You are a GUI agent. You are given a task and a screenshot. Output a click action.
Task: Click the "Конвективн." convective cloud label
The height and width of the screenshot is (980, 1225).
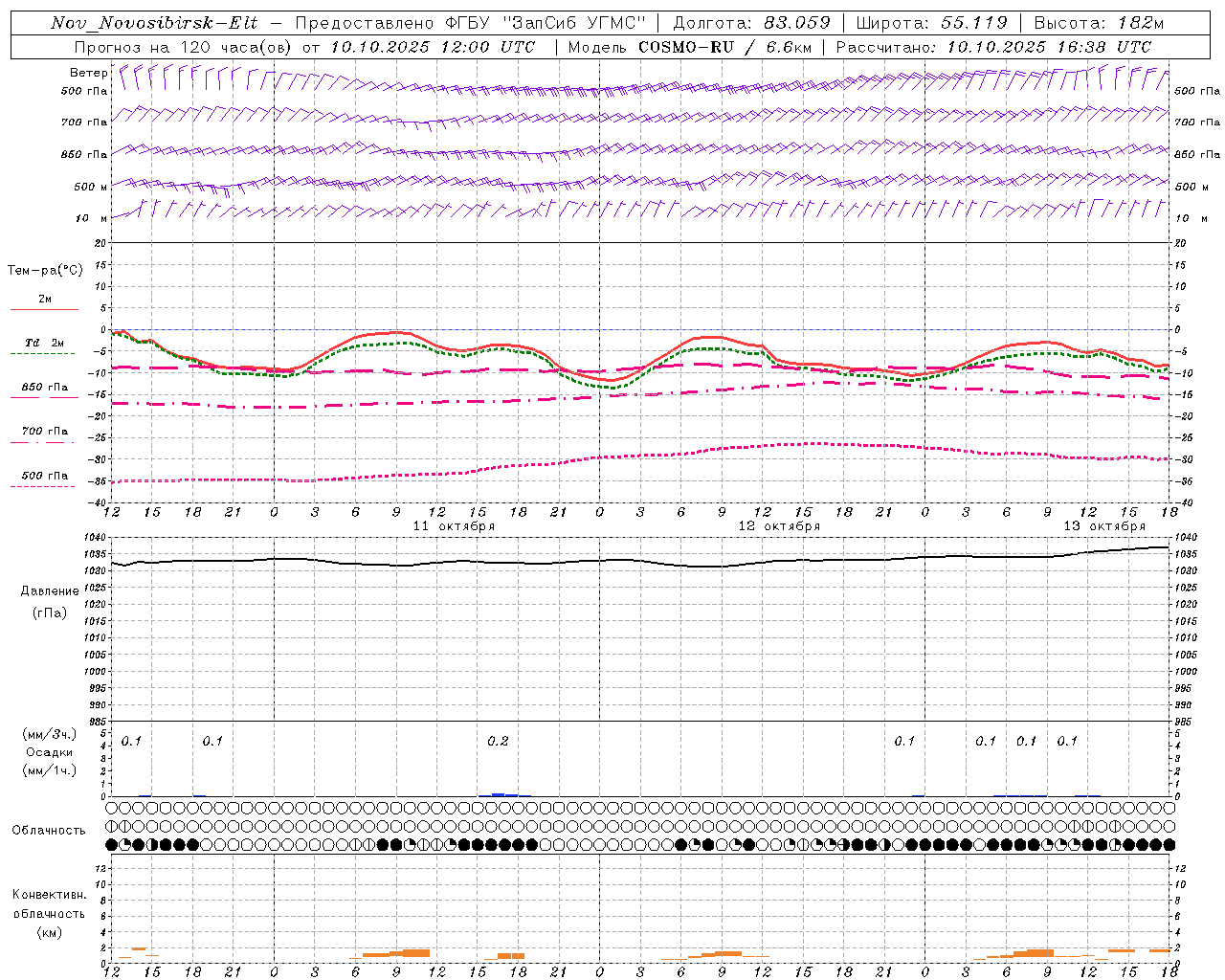[x=50, y=895]
